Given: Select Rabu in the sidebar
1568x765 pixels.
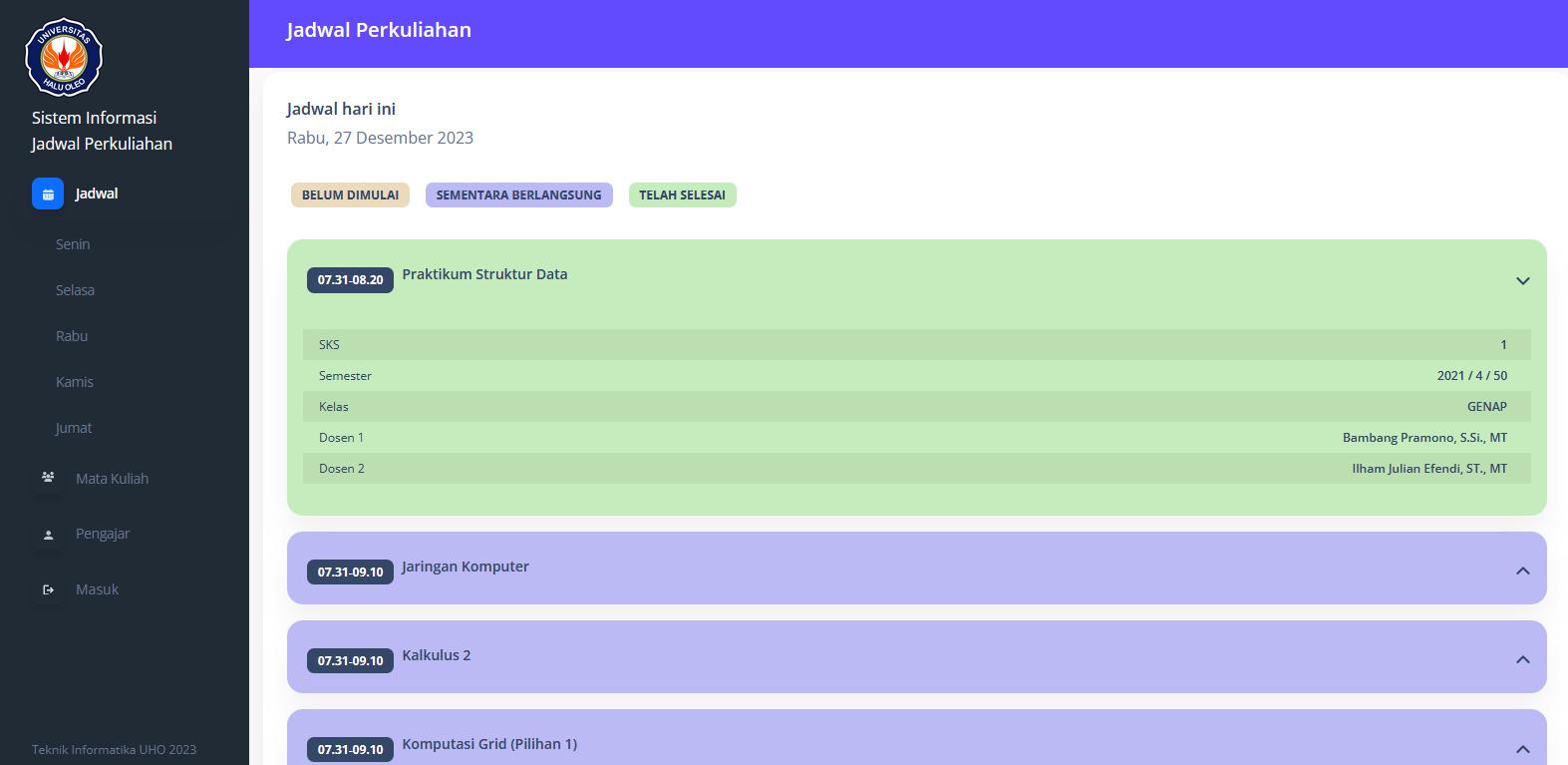Looking at the screenshot, I should 72,336.
